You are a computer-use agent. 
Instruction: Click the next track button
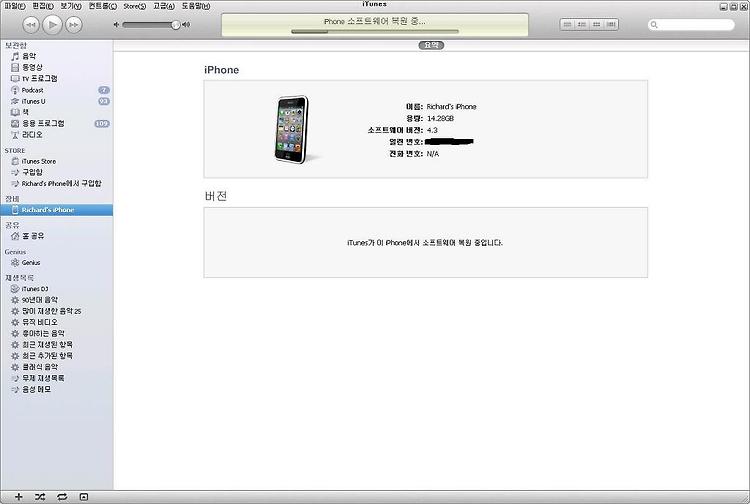(74, 25)
